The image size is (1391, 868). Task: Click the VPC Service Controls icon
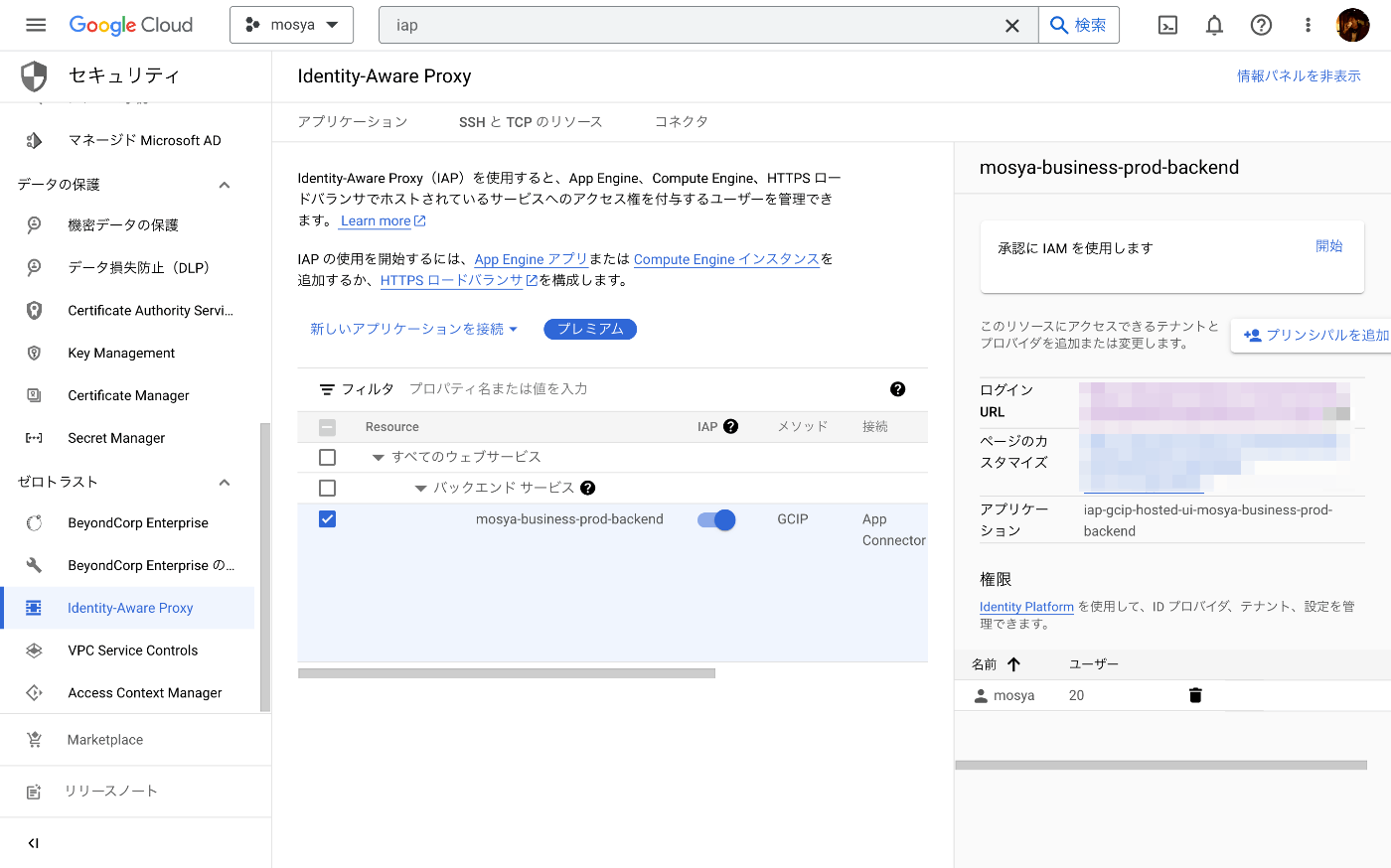coord(34,651)
